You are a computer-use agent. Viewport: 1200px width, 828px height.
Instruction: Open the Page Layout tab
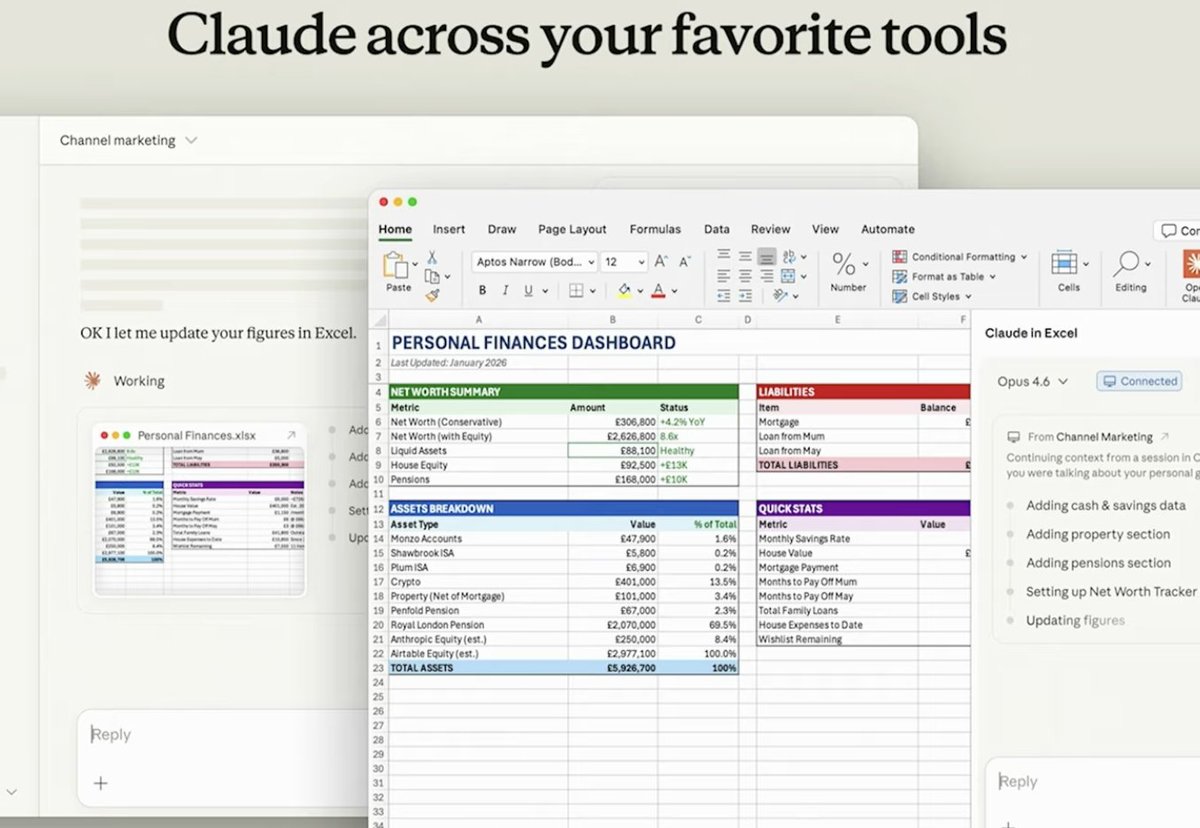click(572, 229)
